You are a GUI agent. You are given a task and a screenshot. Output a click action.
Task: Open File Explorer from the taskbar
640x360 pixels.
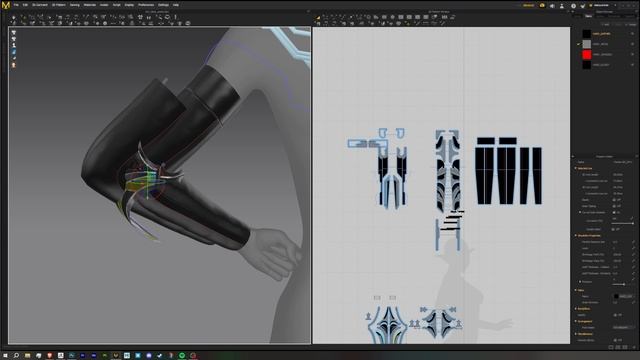tap(27, 356)
